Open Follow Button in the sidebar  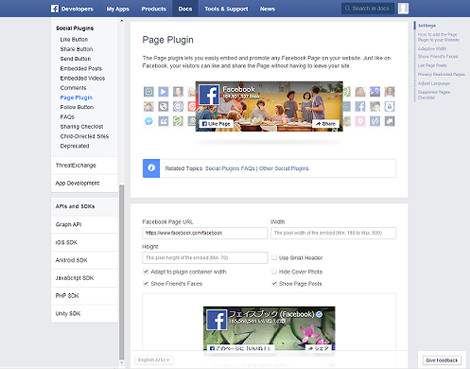[77, 107]
